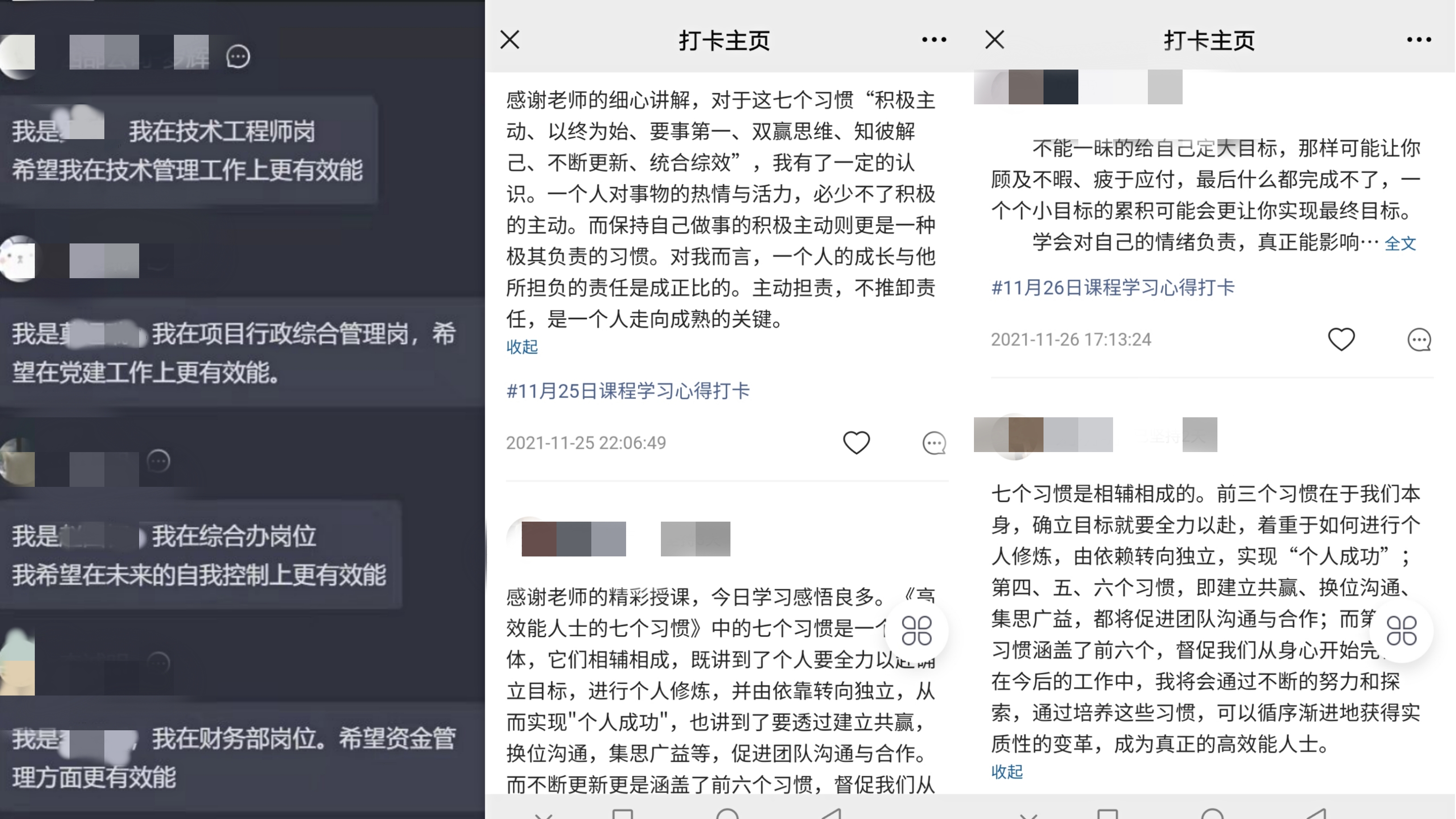Tap the floating four-circle menu in right panel
The image size is (1456, 819).
pyautogui.click(x=1401, y=631)
